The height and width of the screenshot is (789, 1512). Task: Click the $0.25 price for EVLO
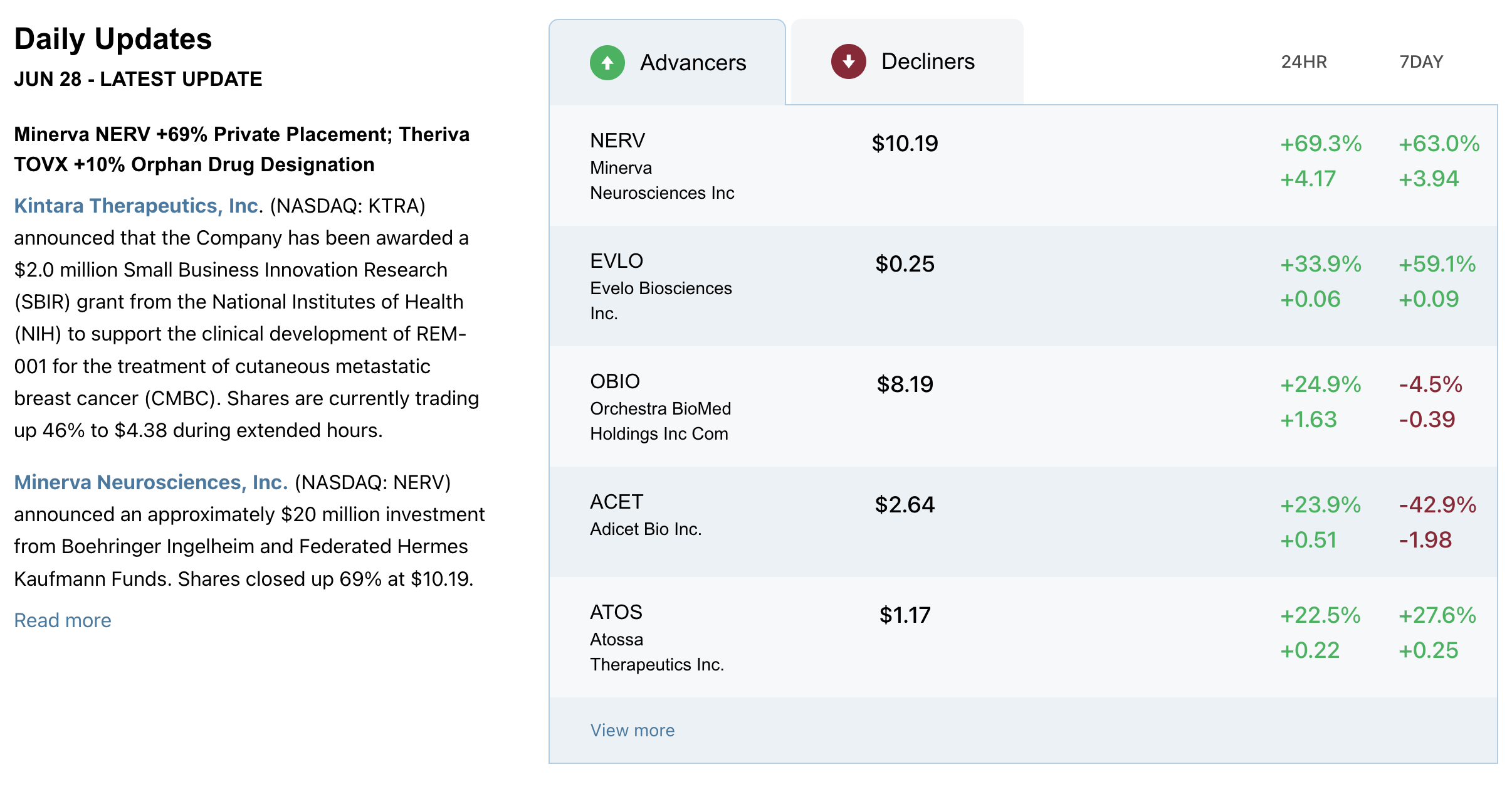(x=905, y=264)
